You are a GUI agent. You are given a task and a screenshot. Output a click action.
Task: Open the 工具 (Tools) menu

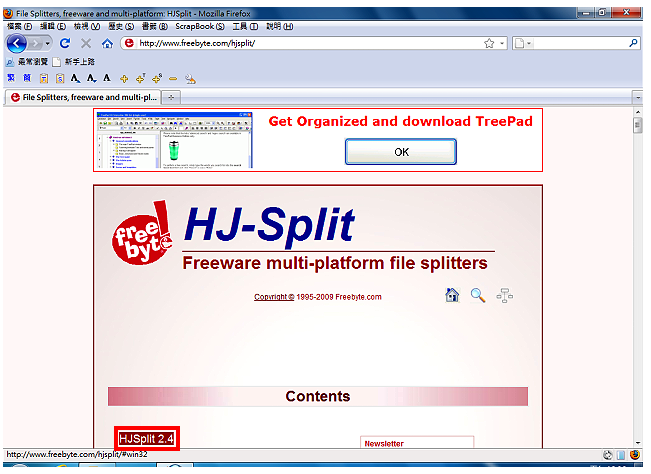(x=245, y=27)
